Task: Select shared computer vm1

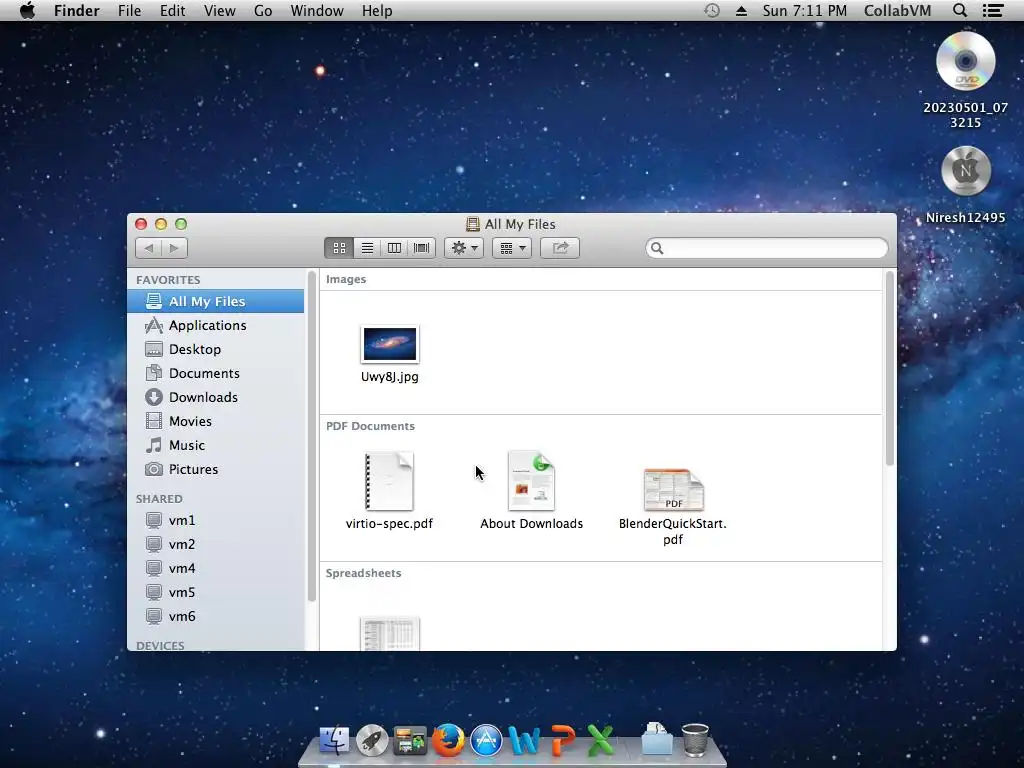Action: coord(216,520)
